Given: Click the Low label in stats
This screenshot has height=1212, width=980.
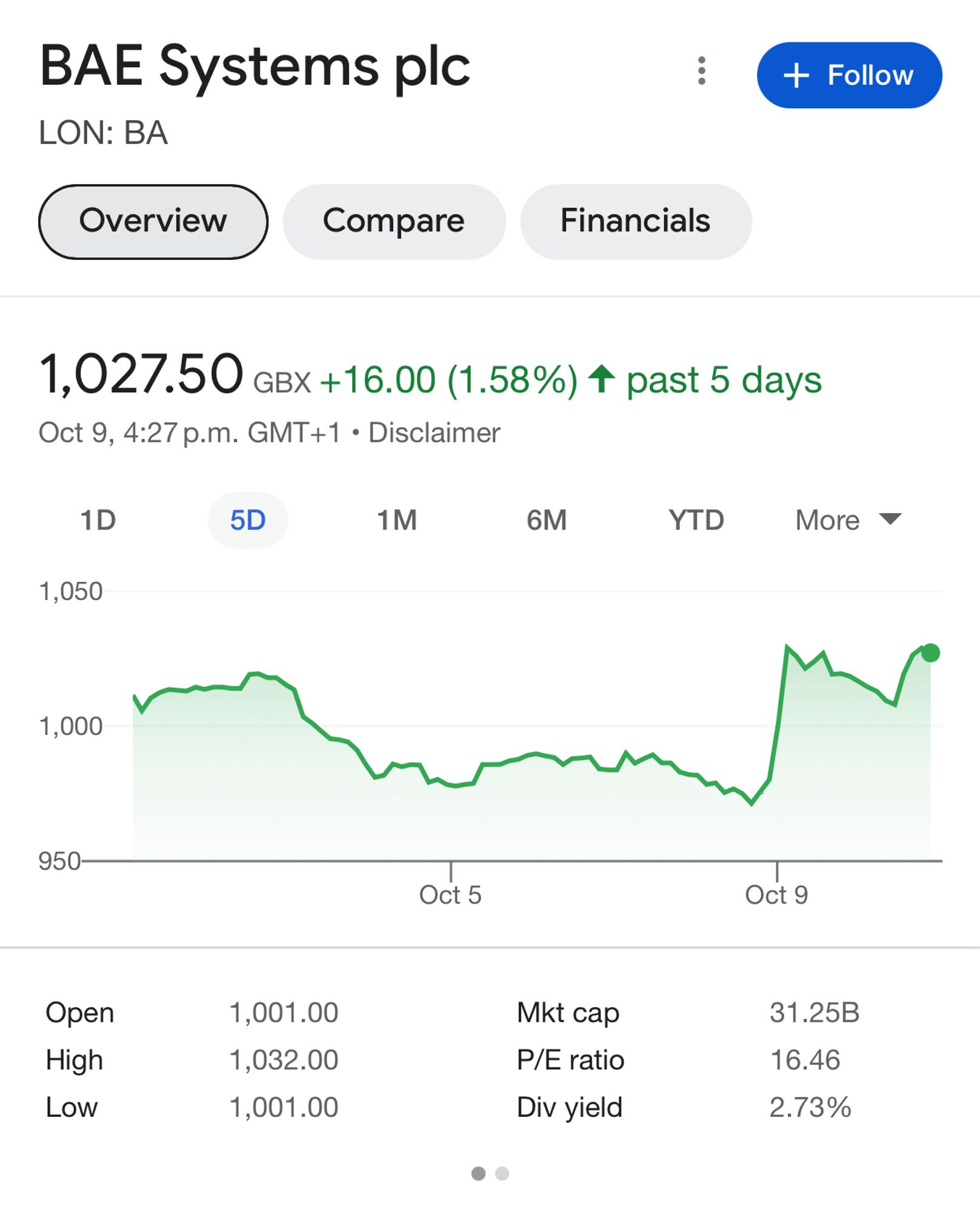Looking at the screenshot, I should (x=72, y=1107).
